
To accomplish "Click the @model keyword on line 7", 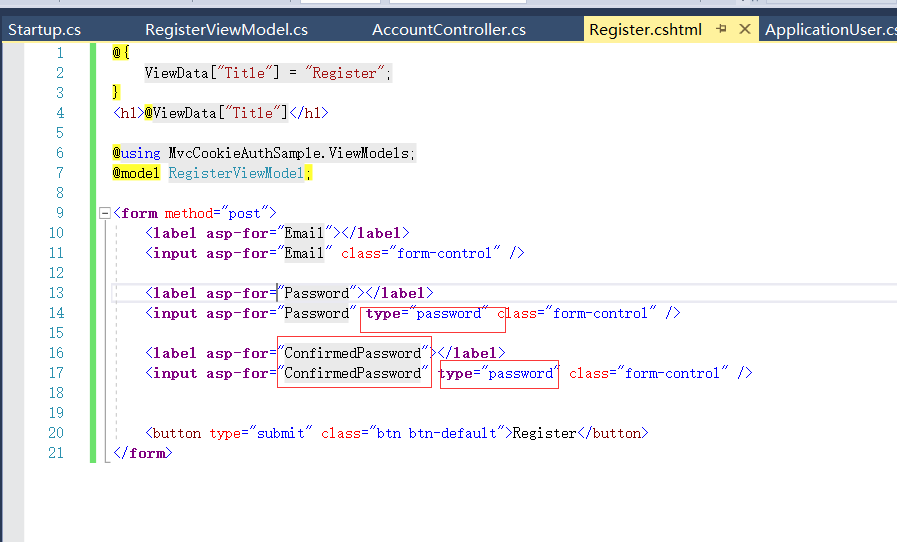I will (136, 173).
